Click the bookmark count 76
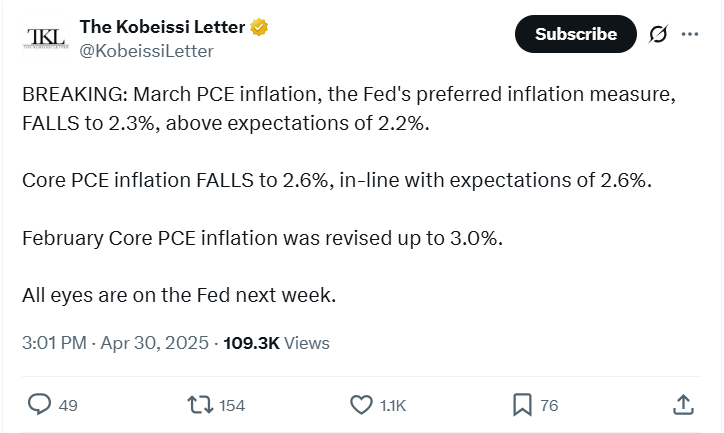Screen dimensions: 724x433 point(549,405)
